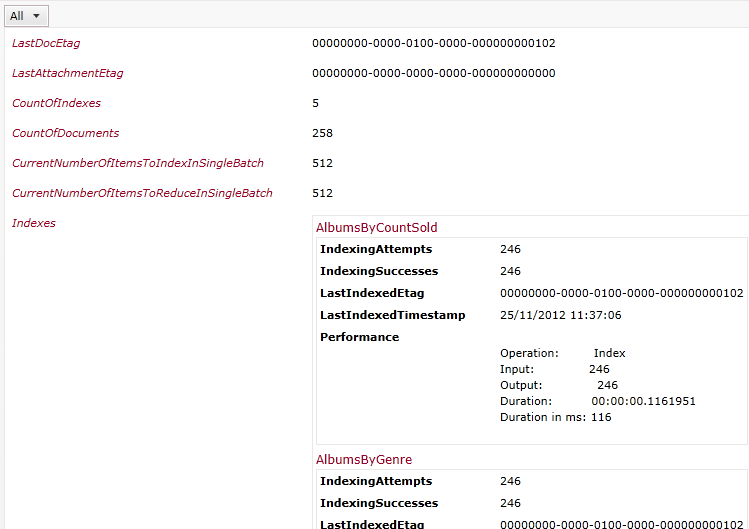749x529 pixels.
Task: Click the CountOfDocuments label
Action: [x=65, y=133]
